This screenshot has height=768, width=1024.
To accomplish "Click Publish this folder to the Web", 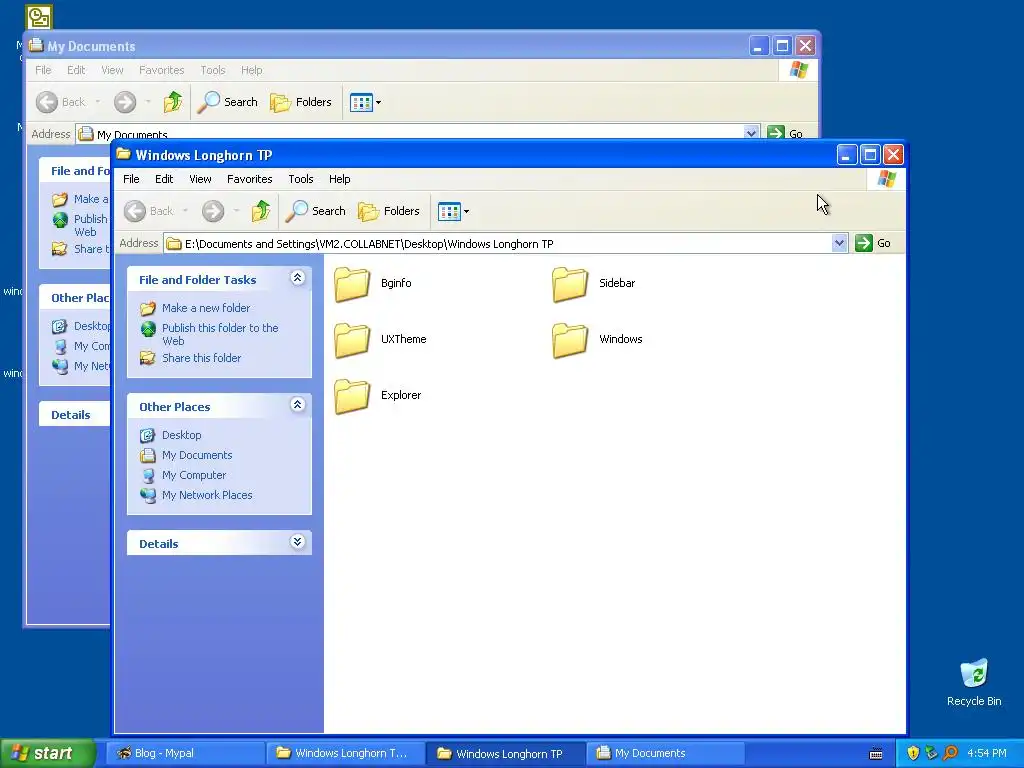I will click(220, 334).
